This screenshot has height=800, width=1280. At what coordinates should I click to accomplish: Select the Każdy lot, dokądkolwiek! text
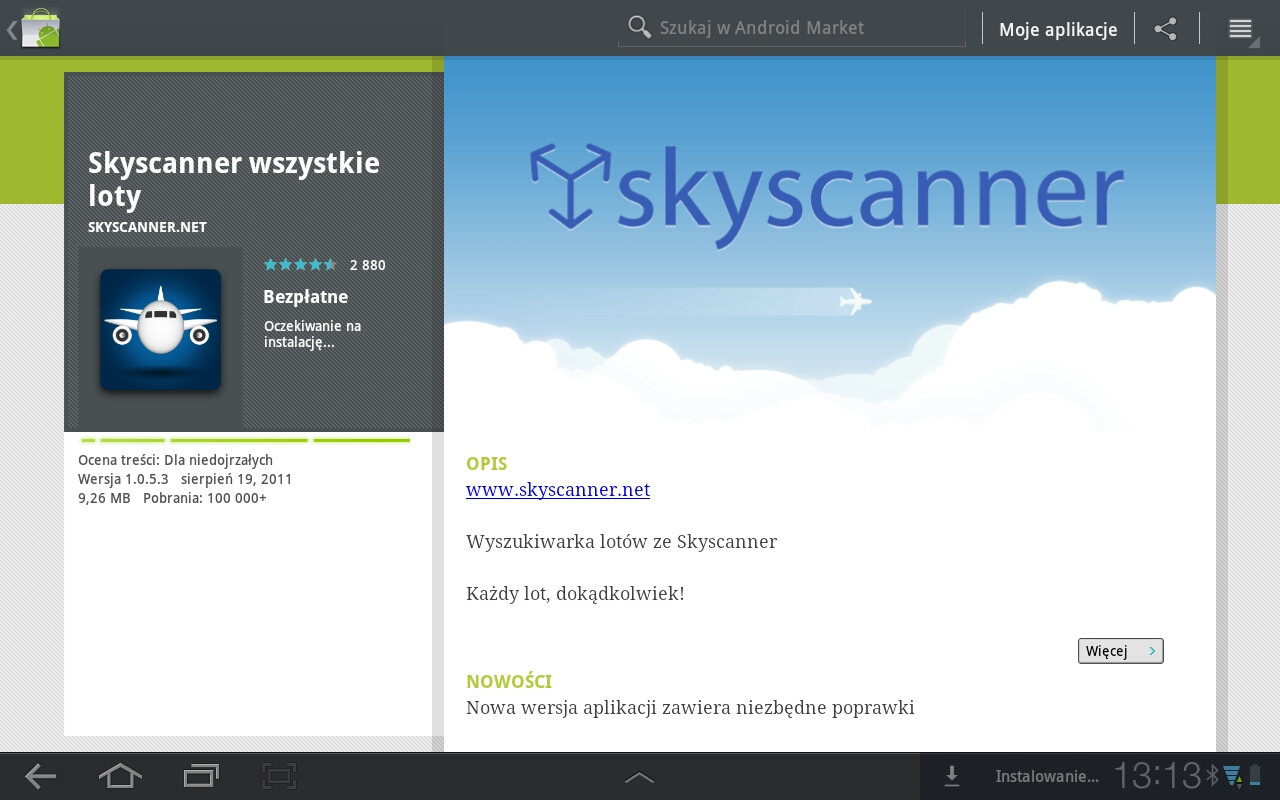click(x=575, y=594)
